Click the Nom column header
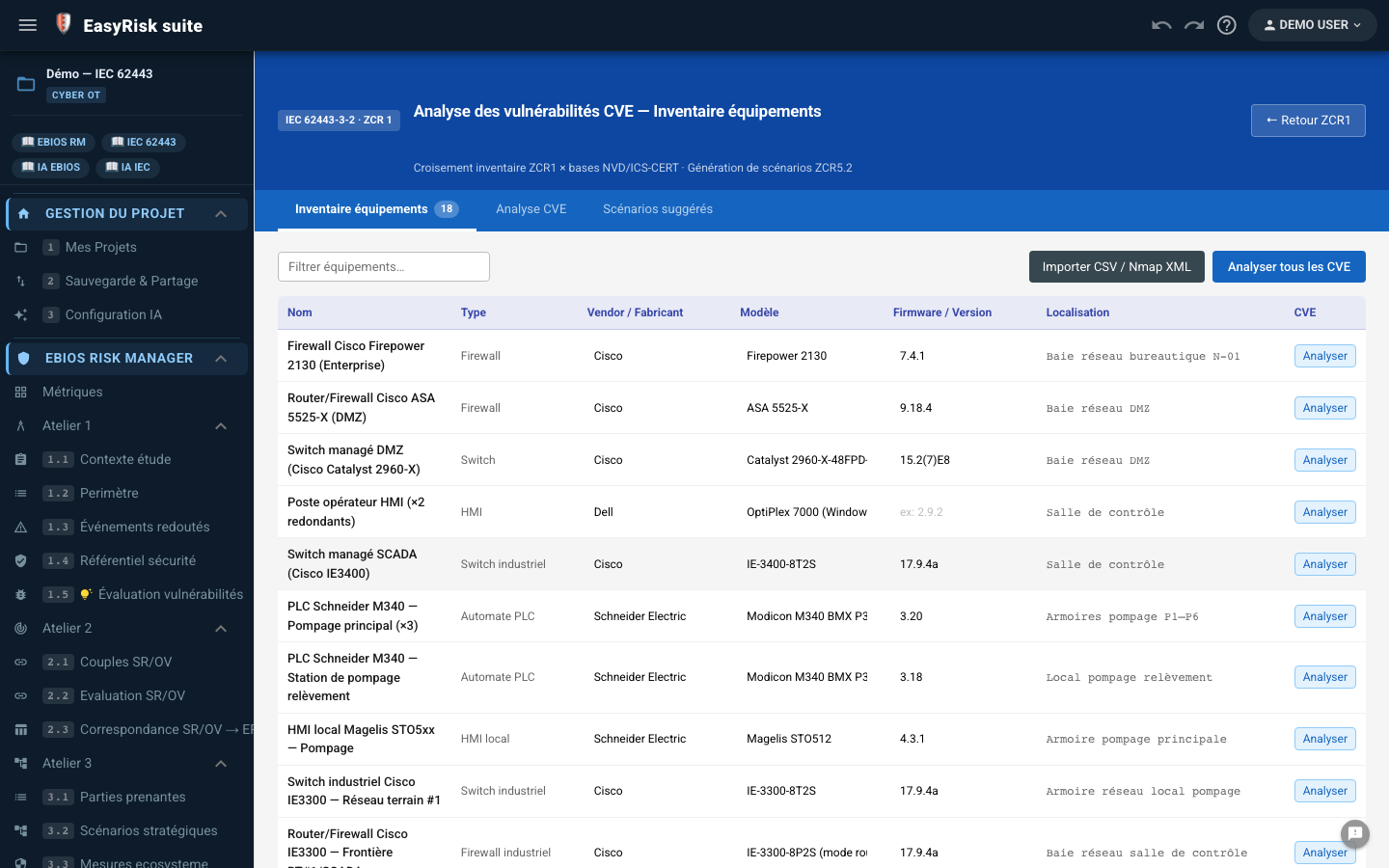This screenshot has width=1389, height=868. tap(300, 312)
